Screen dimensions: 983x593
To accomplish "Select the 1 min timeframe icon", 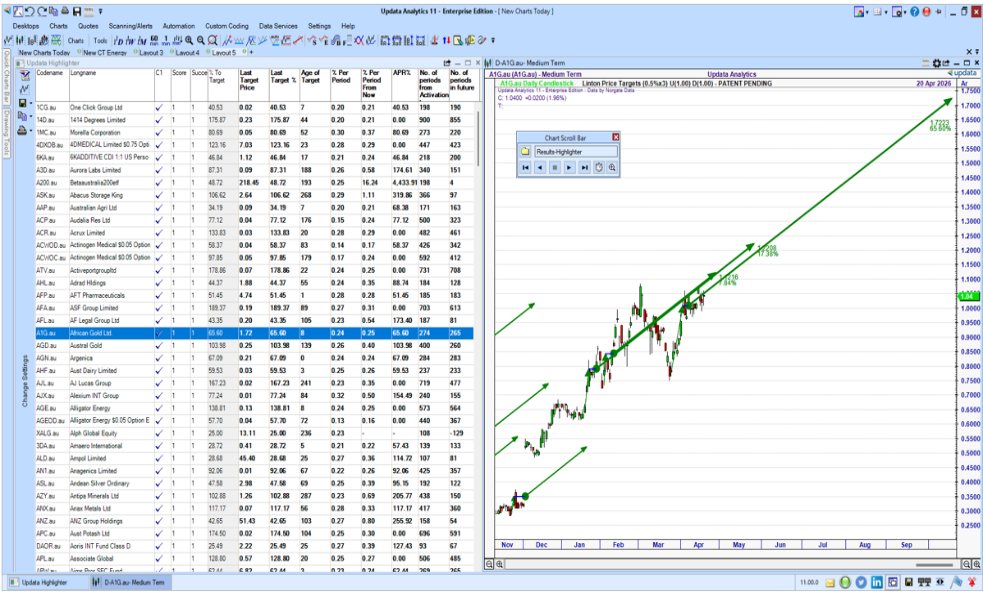I will click(166, 41).
